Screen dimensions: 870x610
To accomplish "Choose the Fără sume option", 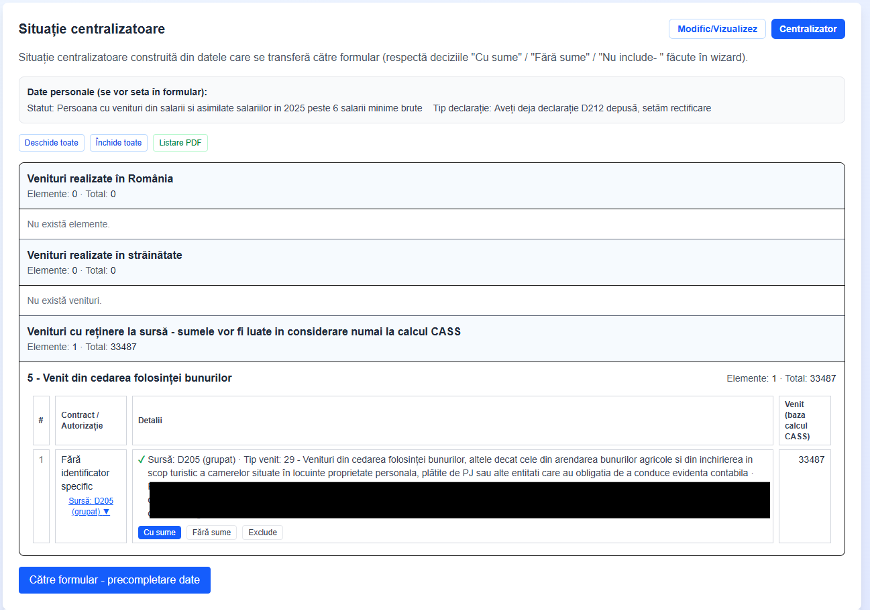I will tap(211, 532).
